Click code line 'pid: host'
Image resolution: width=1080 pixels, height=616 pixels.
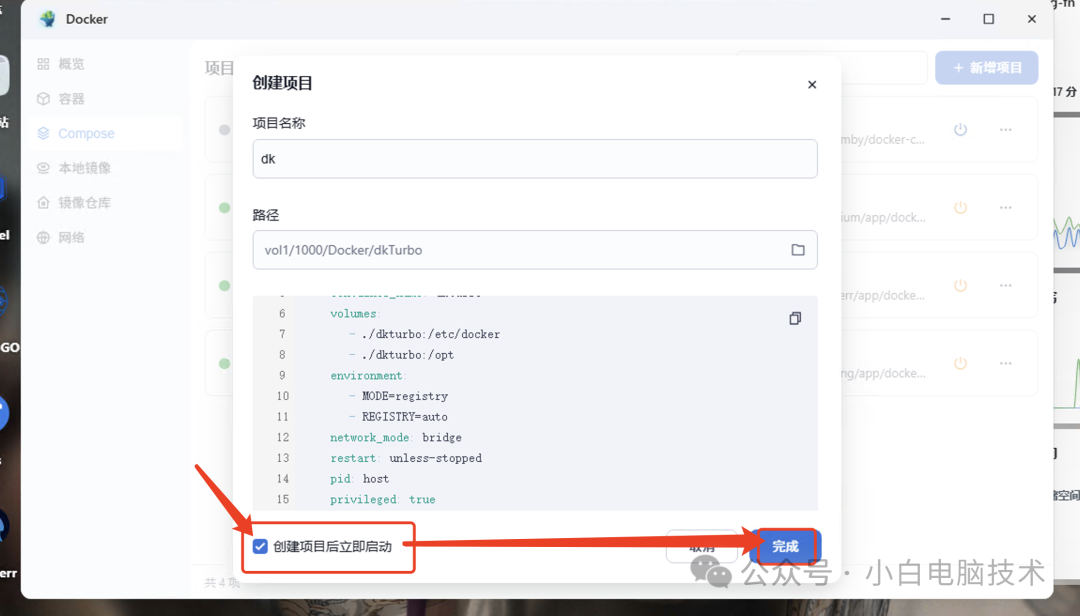click(x=359, y=479)
